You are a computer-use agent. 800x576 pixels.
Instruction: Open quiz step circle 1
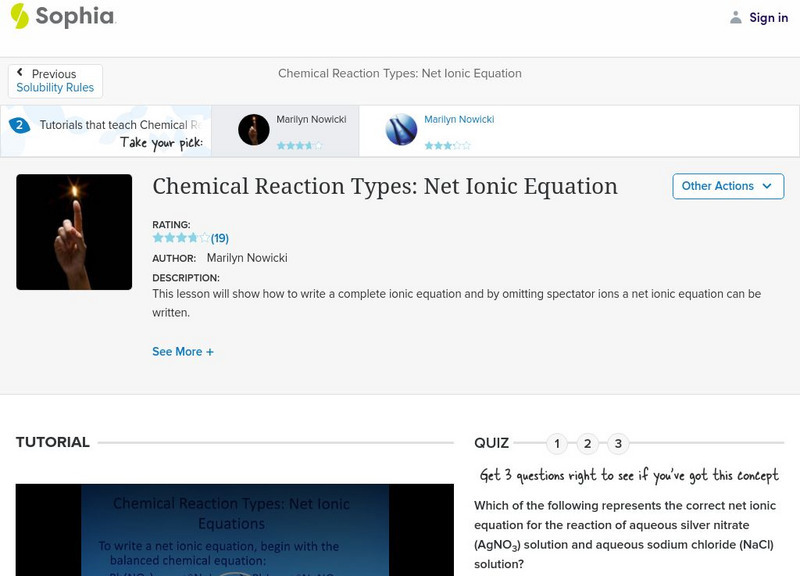[x=557, y=441]
